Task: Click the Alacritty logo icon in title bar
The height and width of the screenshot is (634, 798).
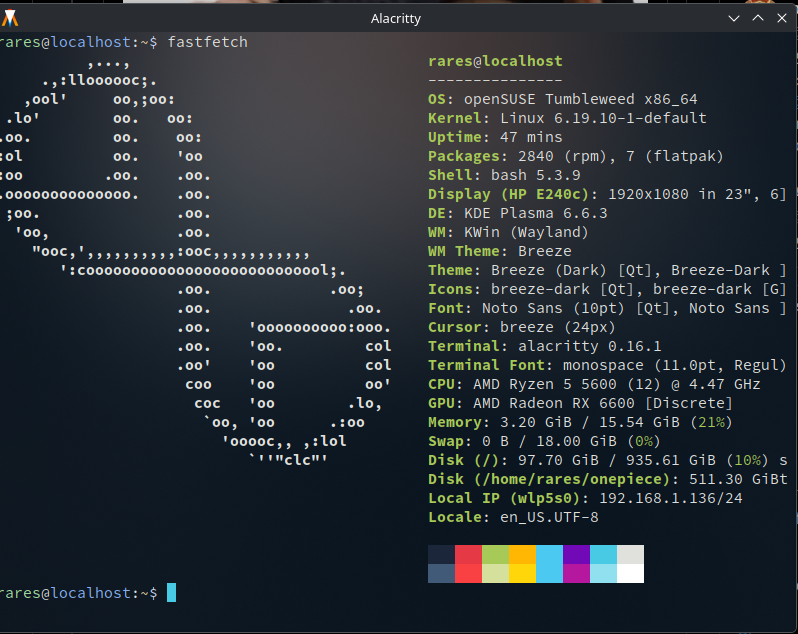Action: coord(10,18)
